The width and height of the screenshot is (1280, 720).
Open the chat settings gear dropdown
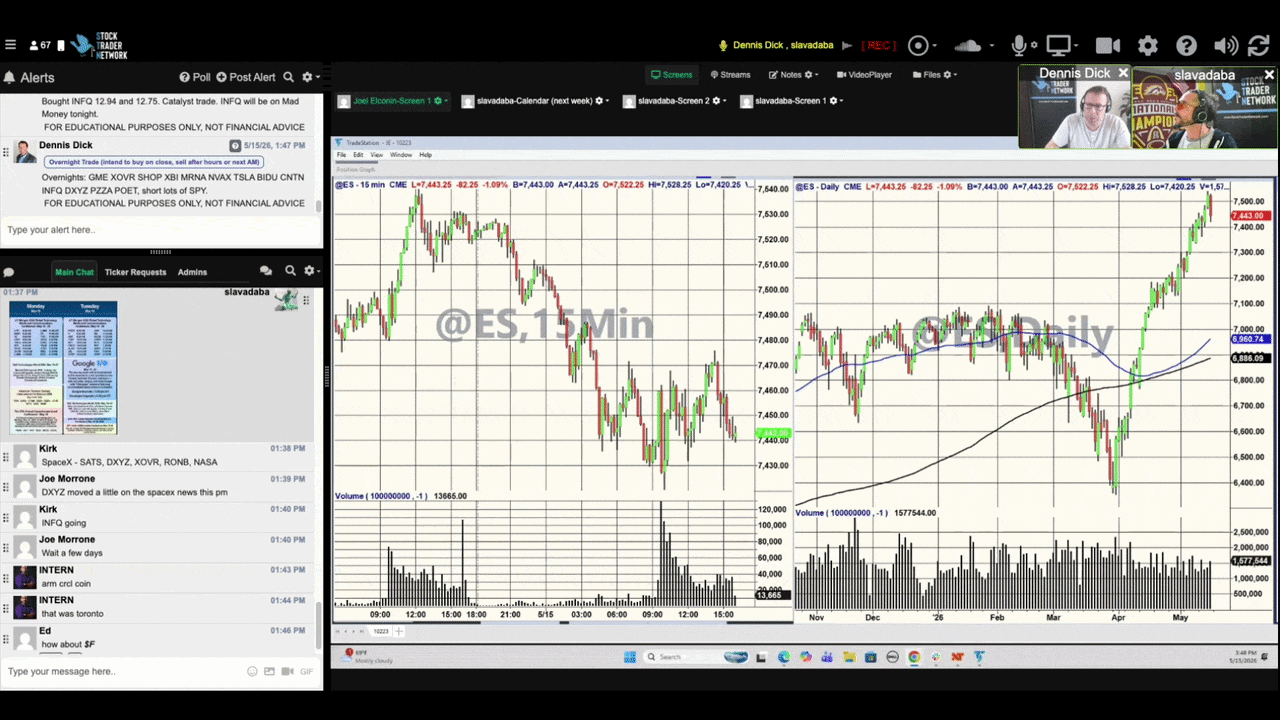pos(312,271)
